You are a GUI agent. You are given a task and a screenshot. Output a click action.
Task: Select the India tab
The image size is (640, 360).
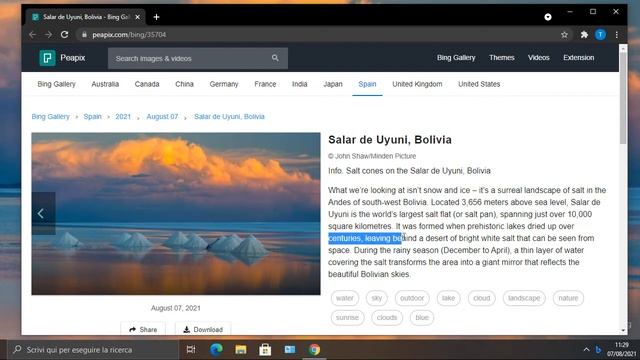[x=299, y=84]
